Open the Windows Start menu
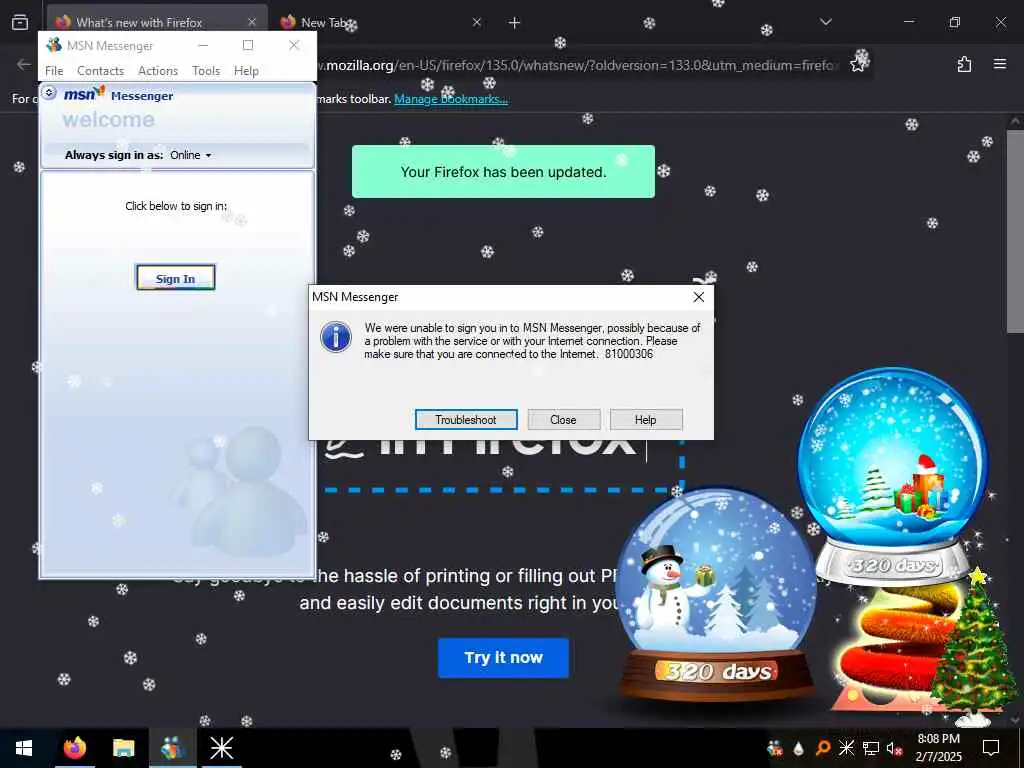The width and height of the screenshot is (1024, 768). pyautogui.click(x=24, y=748)
